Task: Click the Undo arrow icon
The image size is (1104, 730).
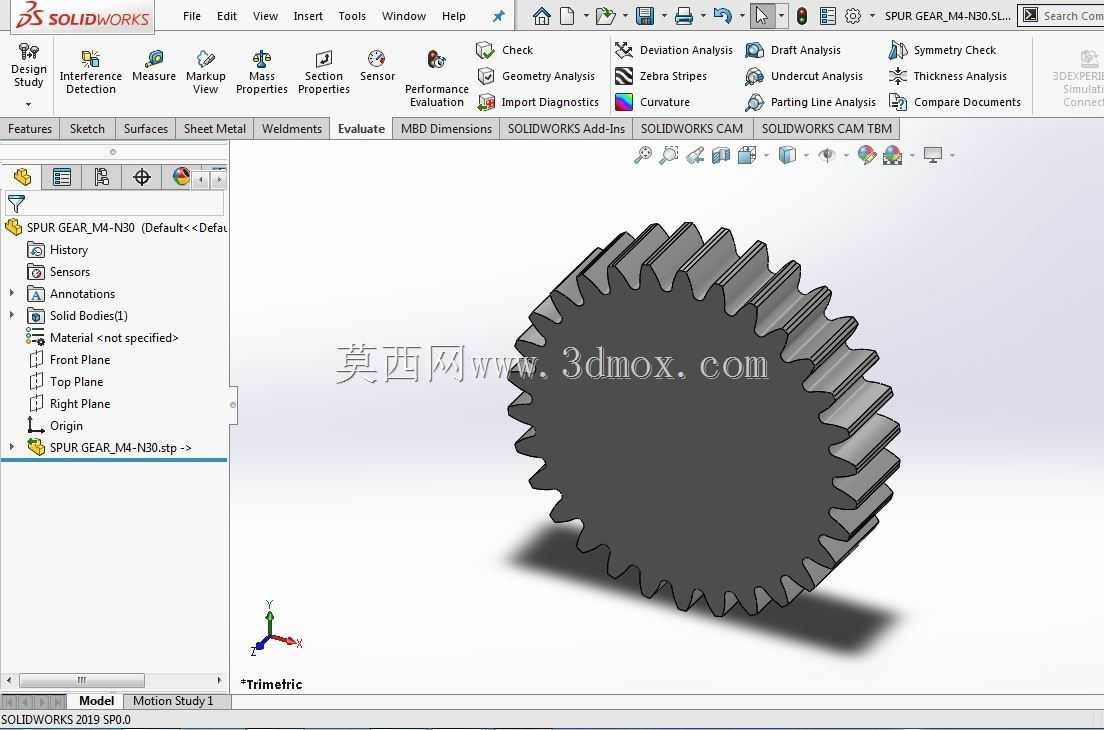Action: click(722, 15)
